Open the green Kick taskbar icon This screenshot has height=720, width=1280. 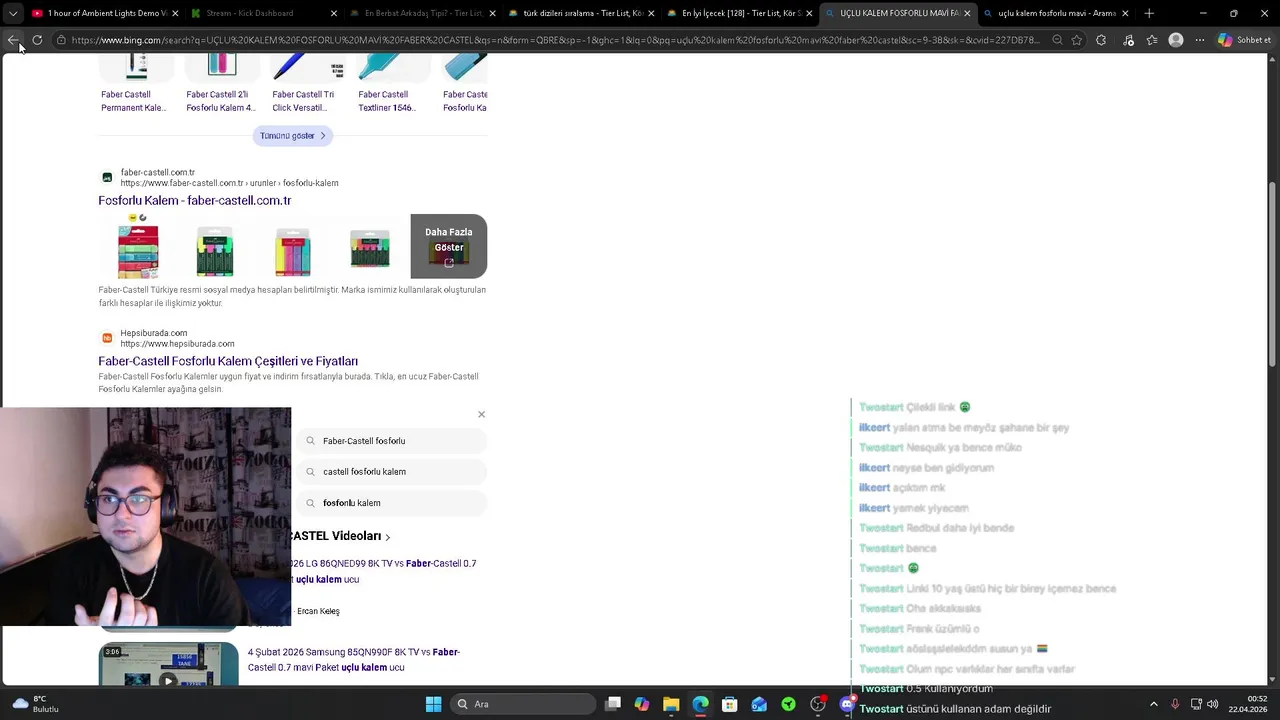pos(789,704)
